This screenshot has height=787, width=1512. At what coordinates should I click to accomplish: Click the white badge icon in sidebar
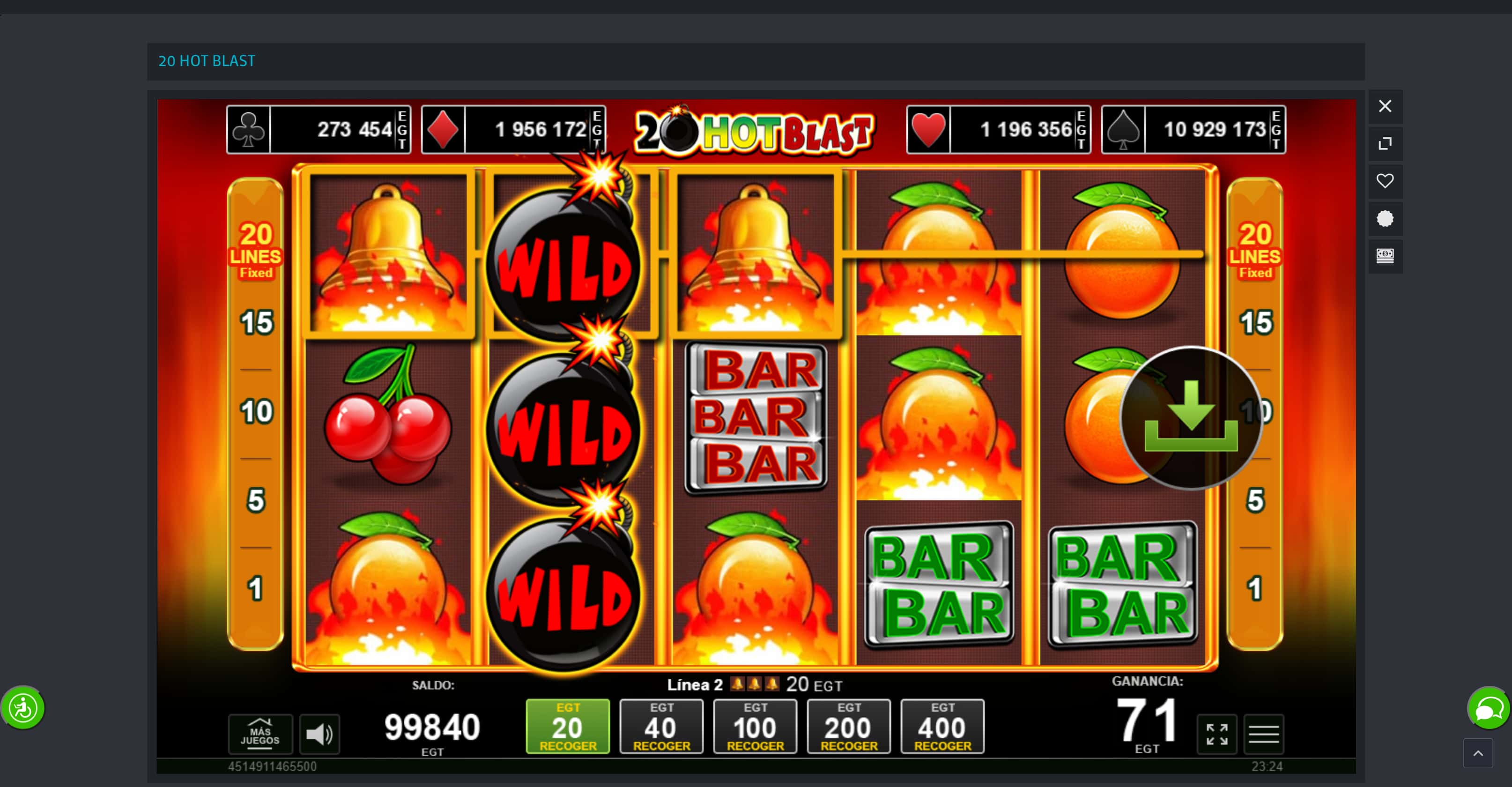coord(1385,218)
